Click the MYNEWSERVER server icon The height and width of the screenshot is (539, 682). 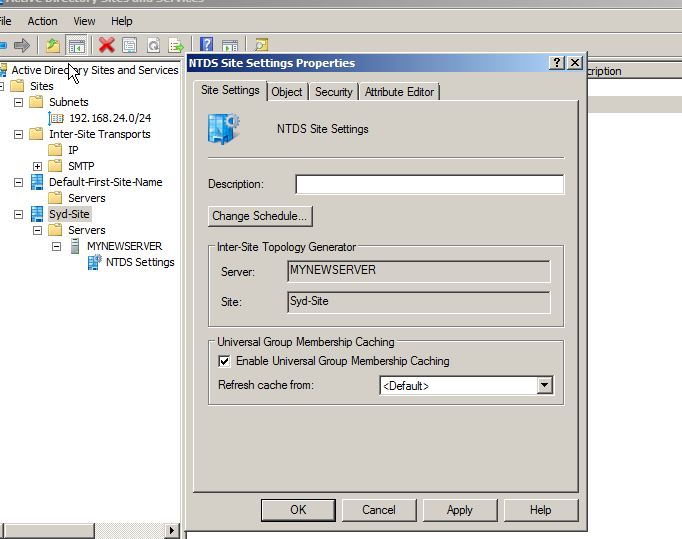point(75,246)
